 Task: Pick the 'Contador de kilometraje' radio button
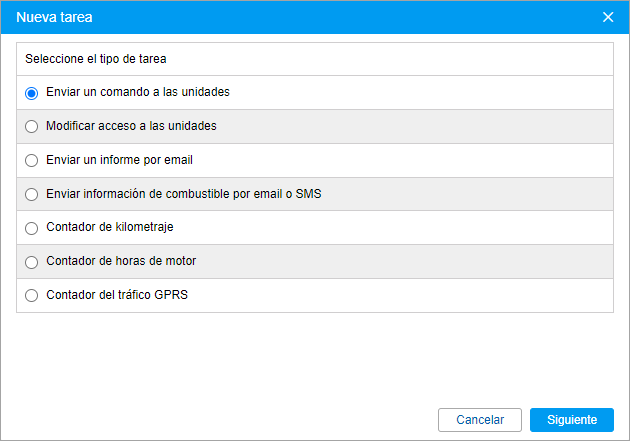[x=31, y=228]
